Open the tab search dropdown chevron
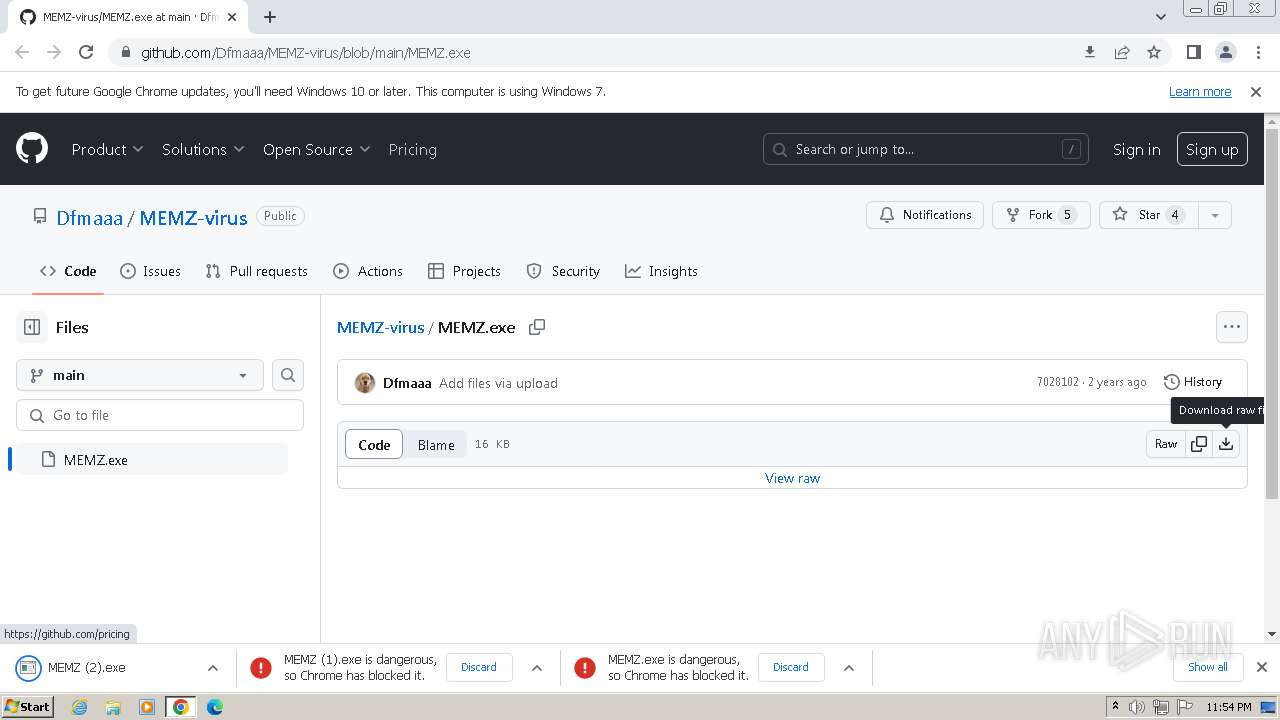The image size is (1280, 720). [1161, 17]
